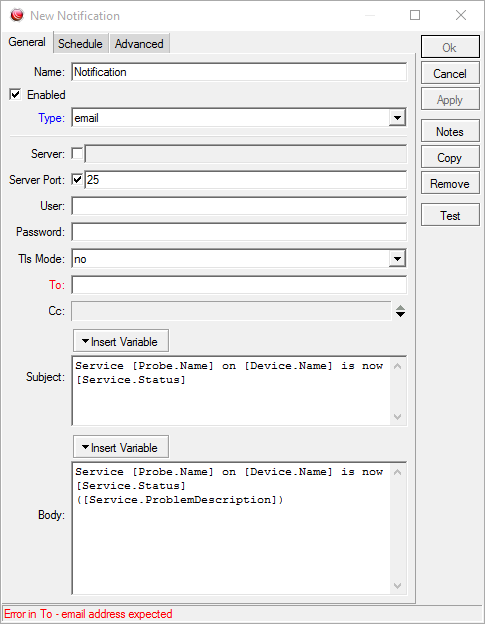485x624 pixels.
Task: Click into the To email field
Action: [239, 285]
